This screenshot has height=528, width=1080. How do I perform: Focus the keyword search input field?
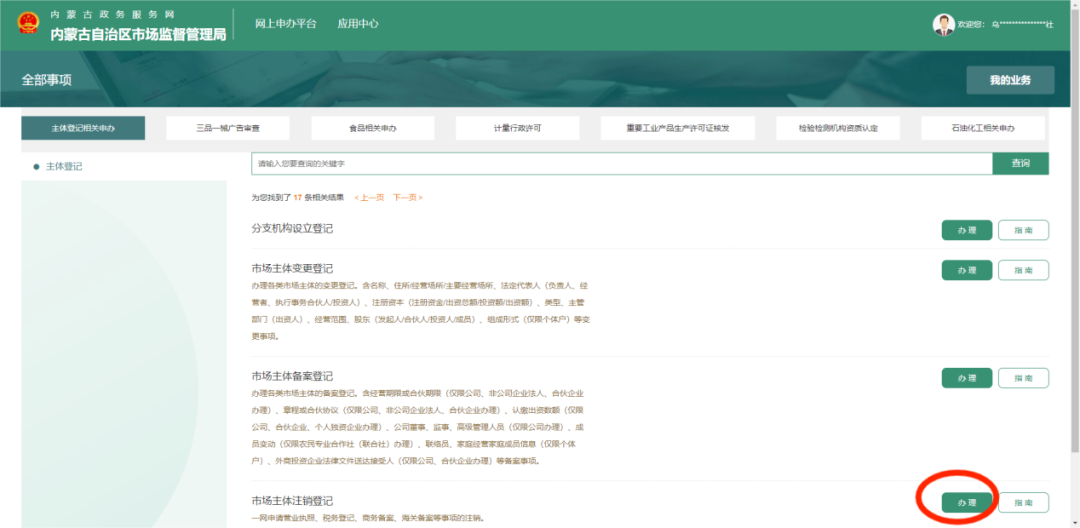[x=622, y=164]
